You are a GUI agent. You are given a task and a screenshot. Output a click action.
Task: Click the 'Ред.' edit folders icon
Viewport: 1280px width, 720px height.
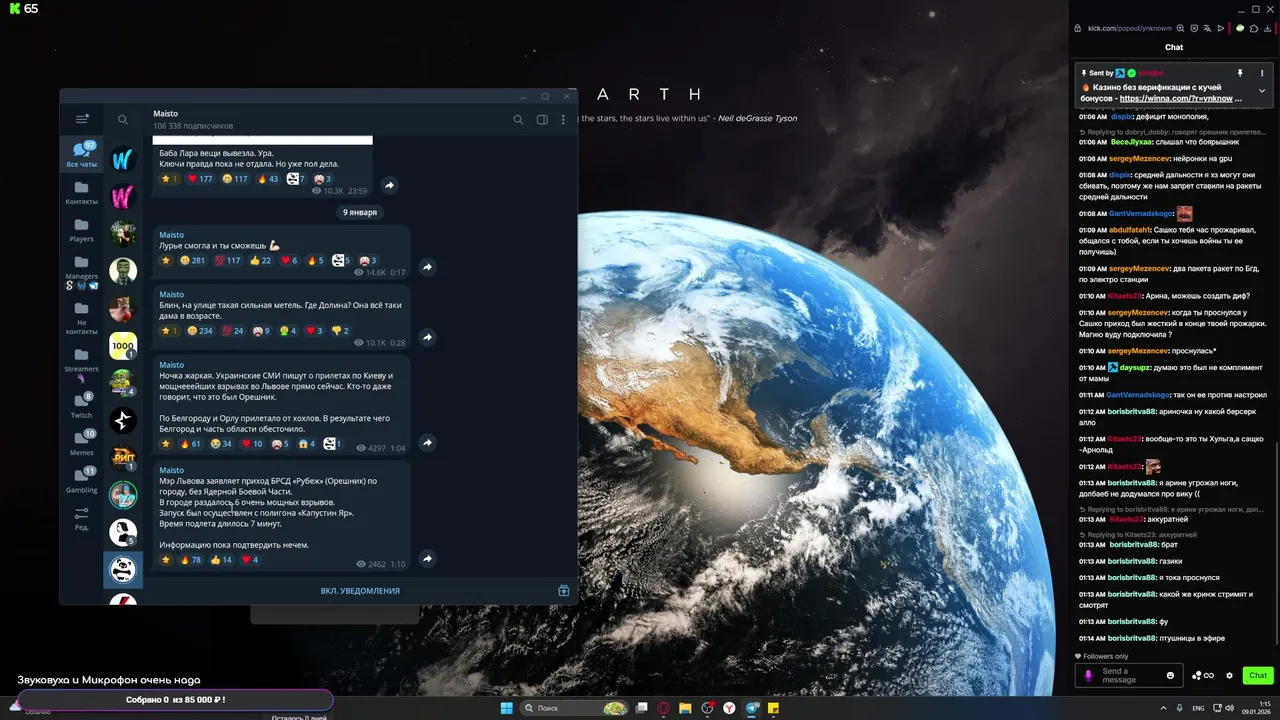tap(82, 518)
